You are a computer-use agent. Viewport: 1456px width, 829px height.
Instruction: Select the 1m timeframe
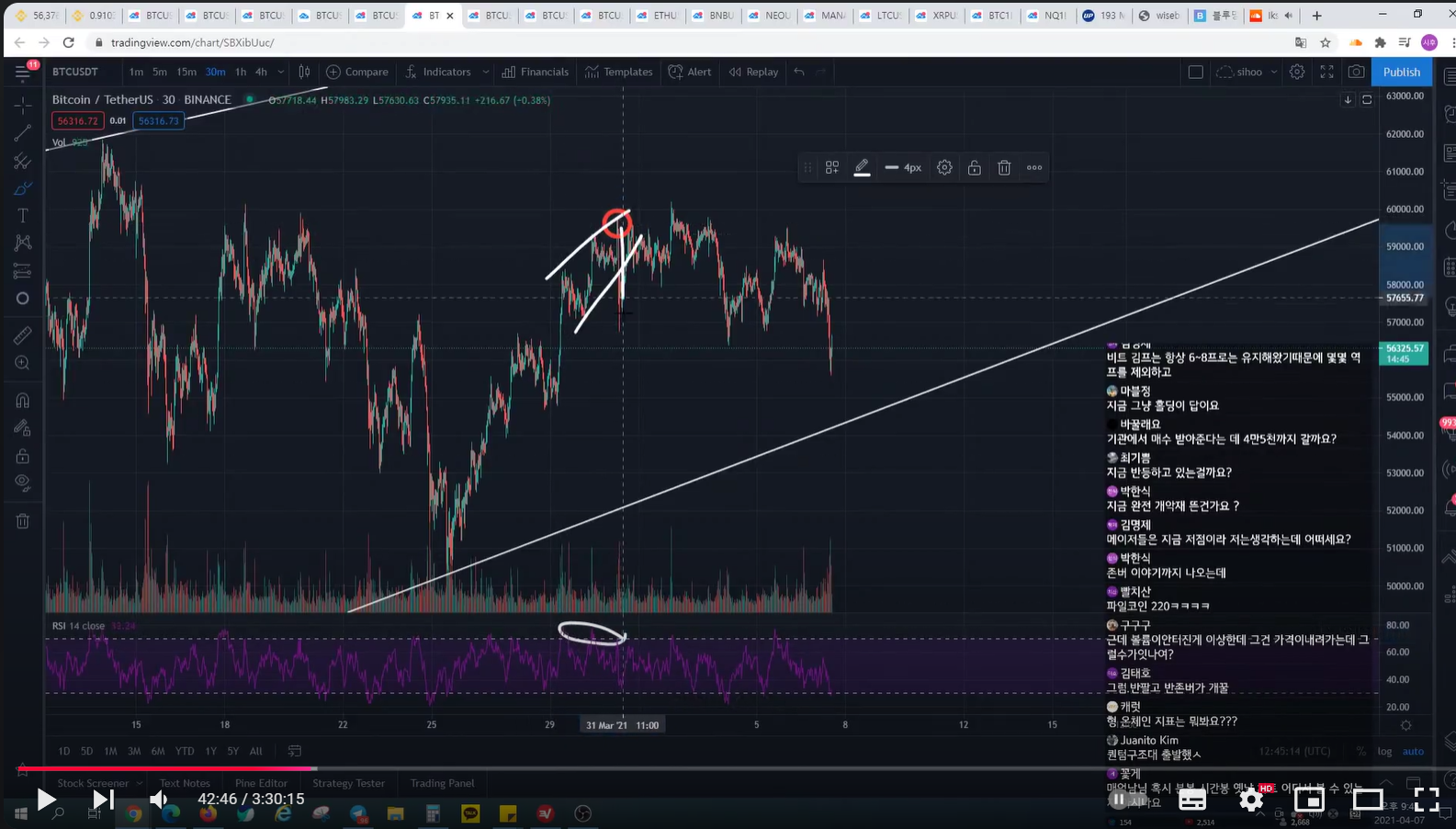(x=136, y=72)
